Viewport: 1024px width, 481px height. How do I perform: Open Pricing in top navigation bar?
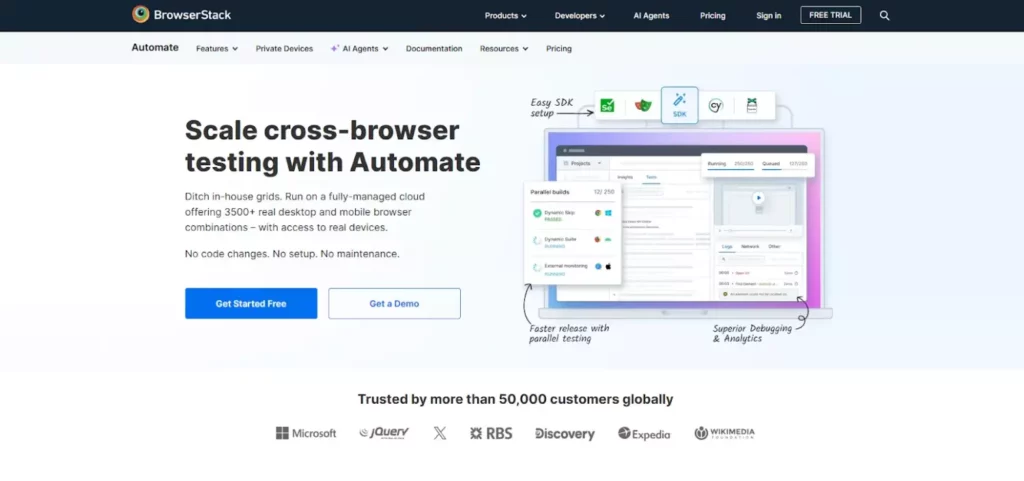(712, 16)
